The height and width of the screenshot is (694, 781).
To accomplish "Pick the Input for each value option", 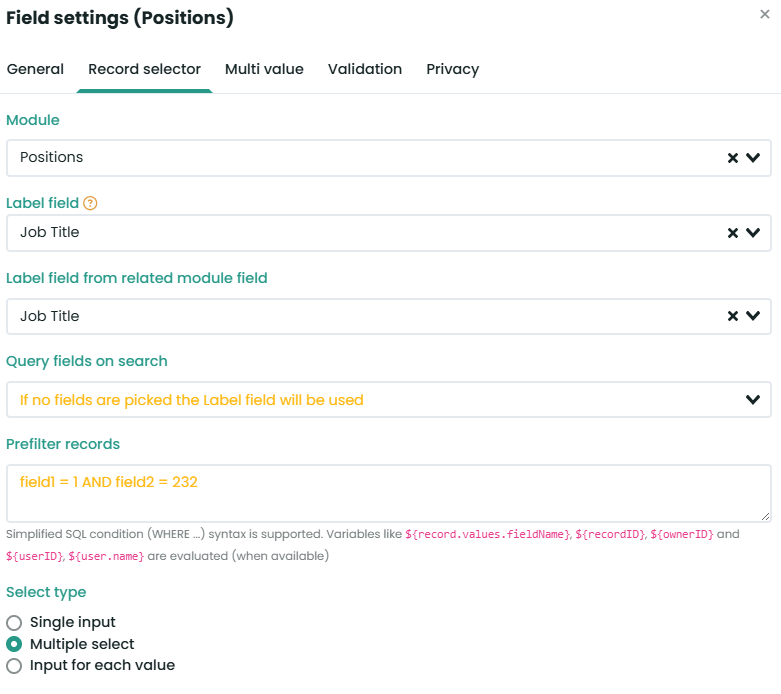I will [14, 666].
